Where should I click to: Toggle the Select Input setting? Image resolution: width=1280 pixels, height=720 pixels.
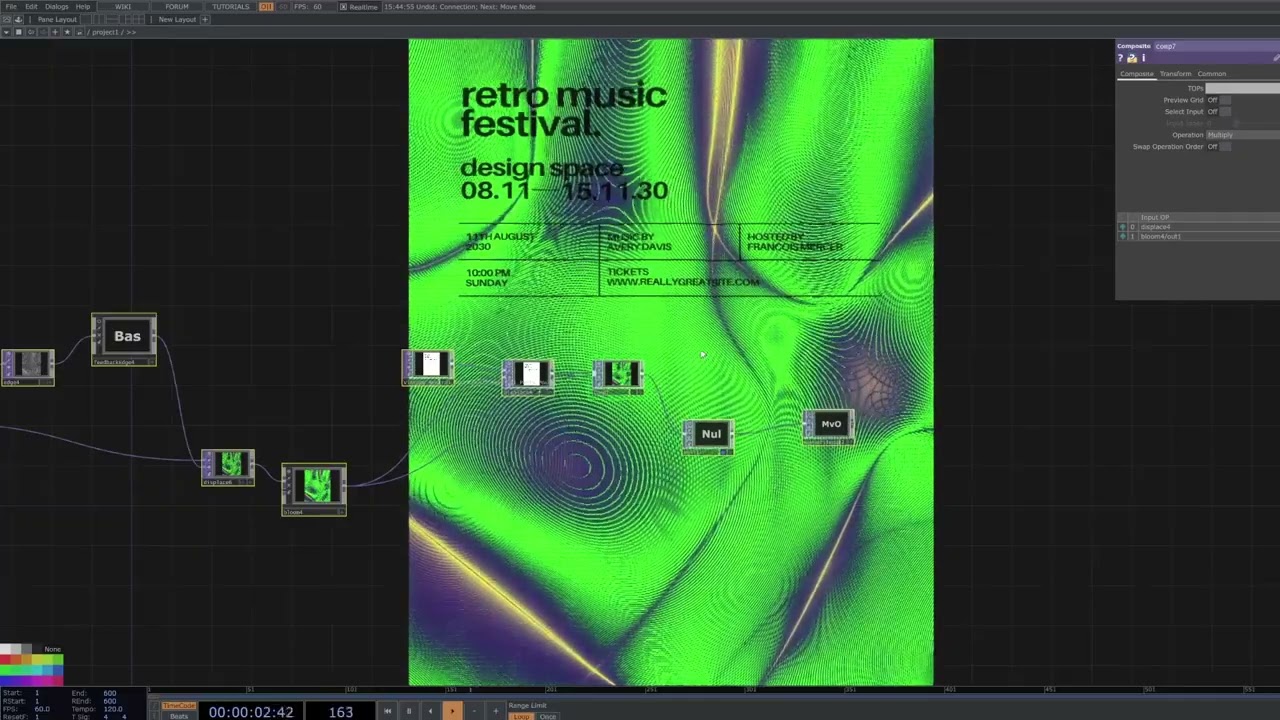[1226, 112]
